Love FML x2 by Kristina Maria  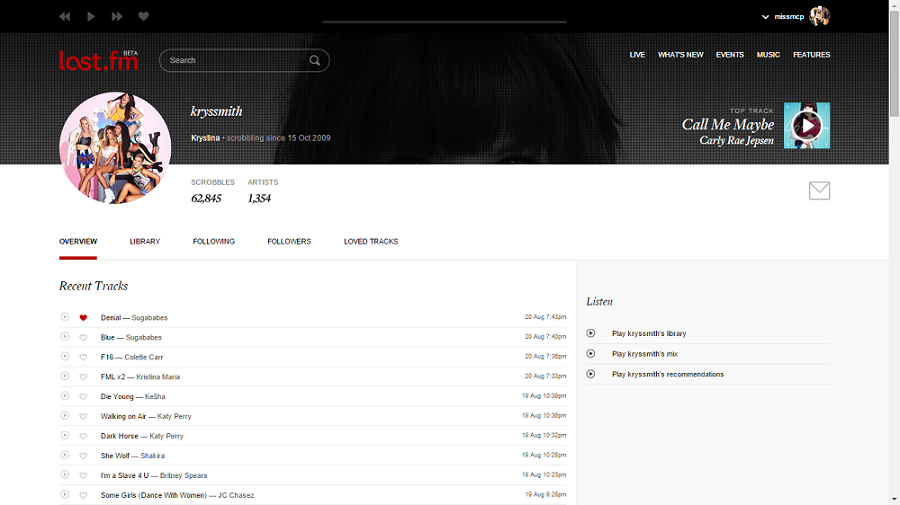click(83, 377)
